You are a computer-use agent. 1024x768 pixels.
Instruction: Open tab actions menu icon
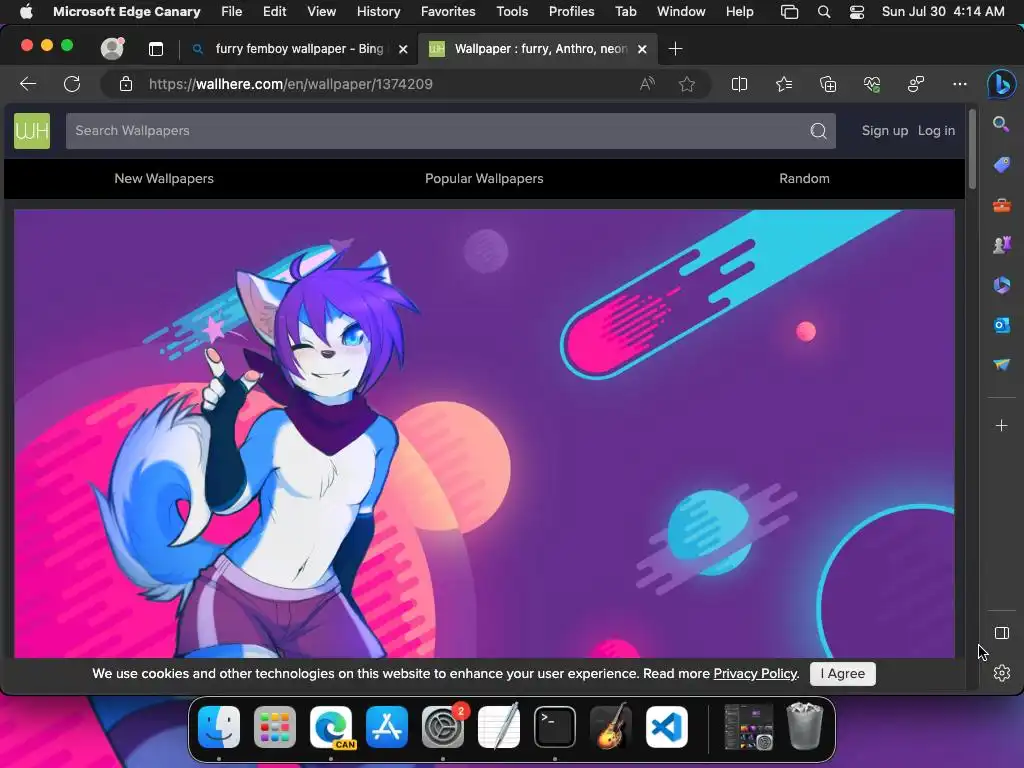[155, 49]
